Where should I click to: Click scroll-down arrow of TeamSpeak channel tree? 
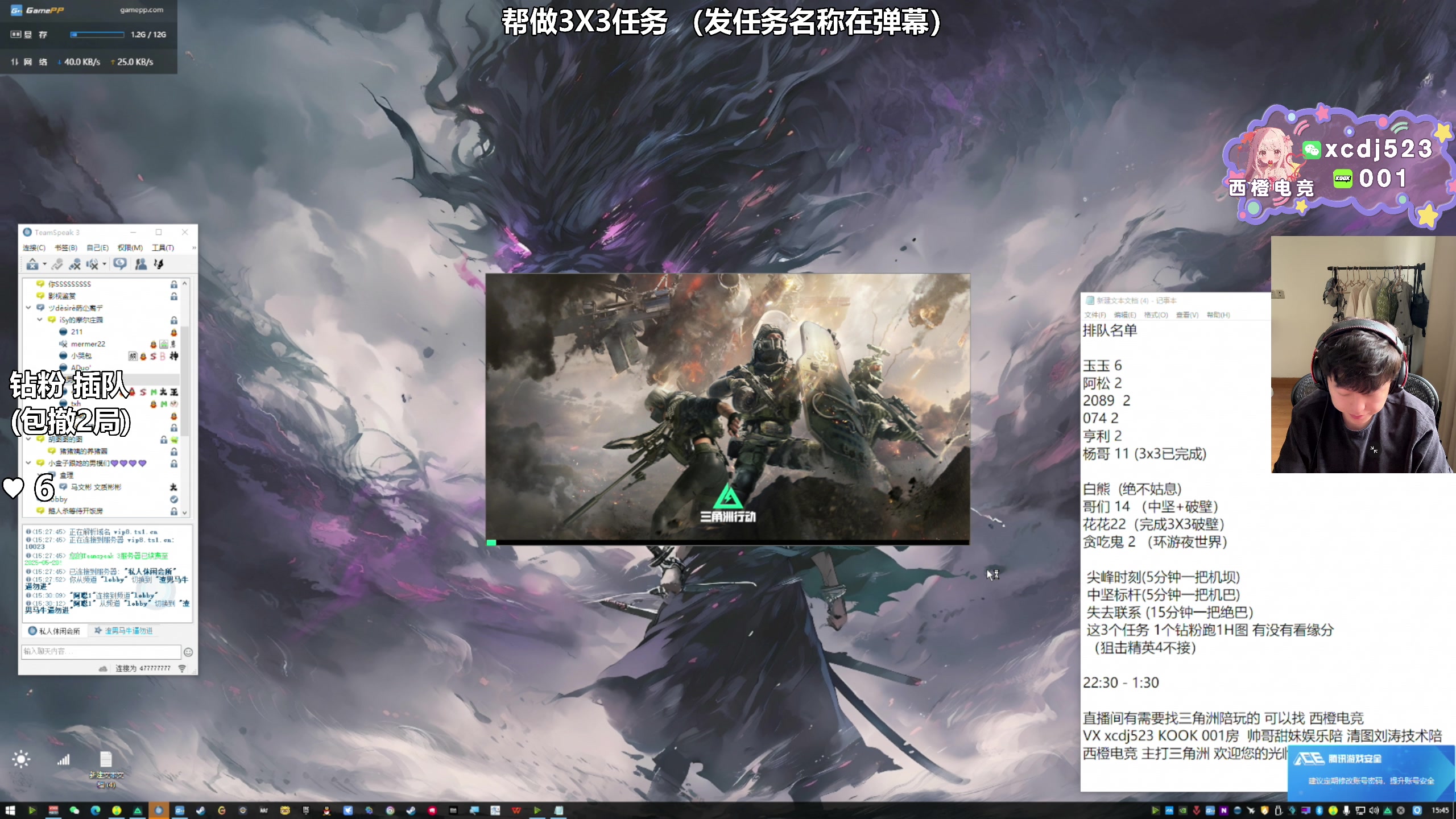185,512
